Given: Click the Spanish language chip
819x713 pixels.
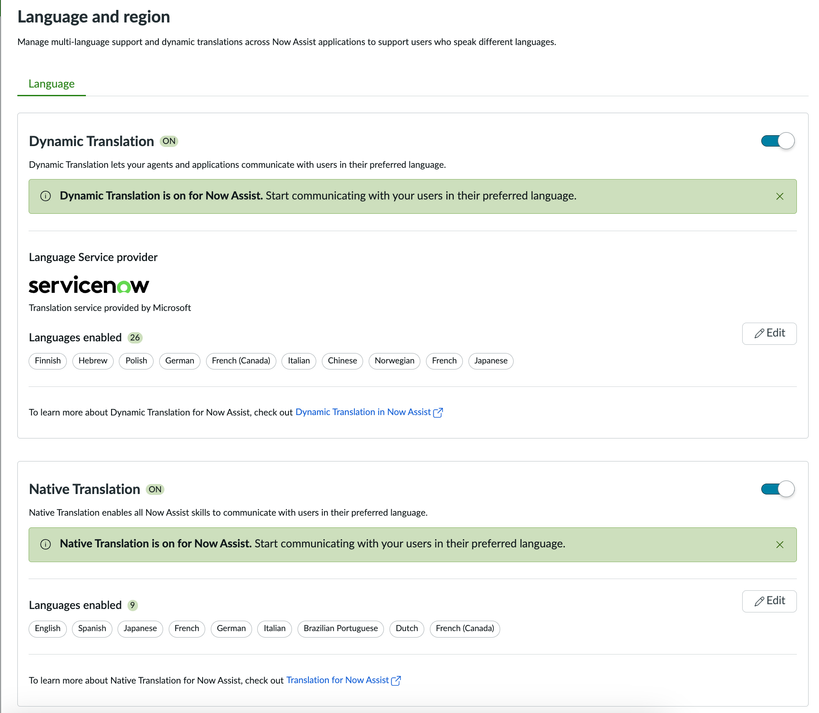Looking at the screenshot, I should point(92,628).
